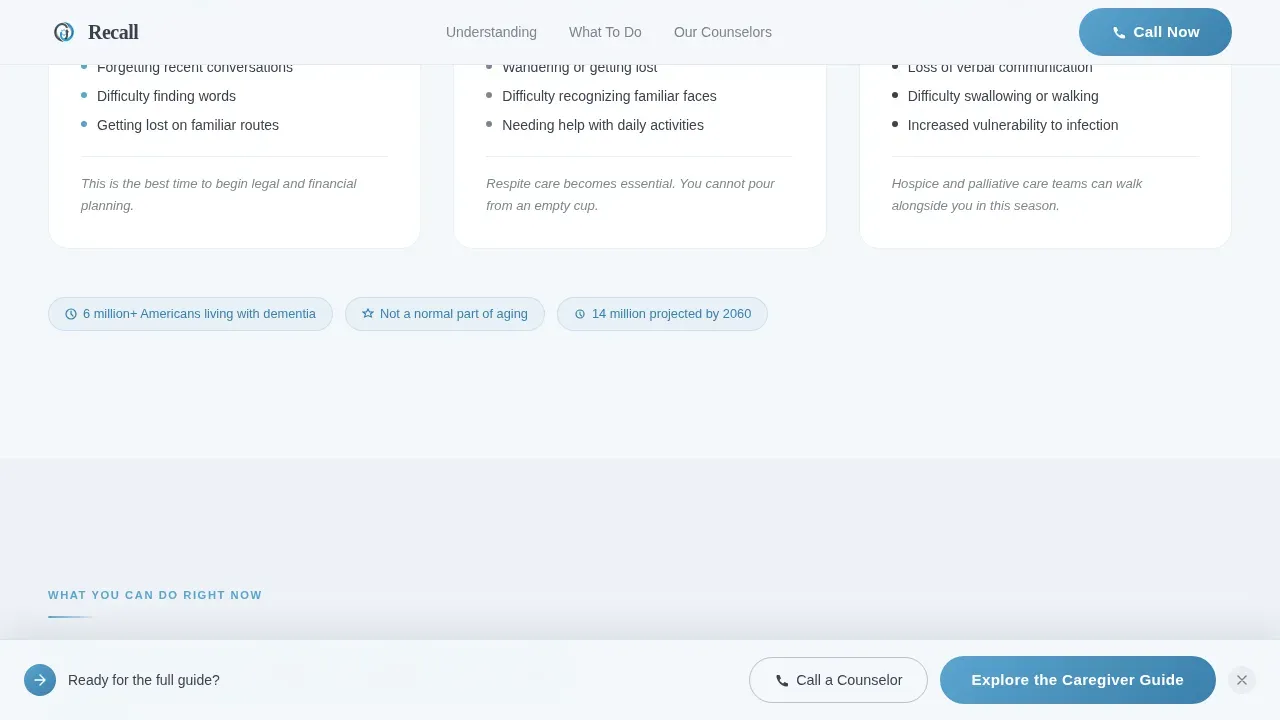Click the phone icon in Call a Counselor
Screen dimensions: 1280x720
pos(782,680)
